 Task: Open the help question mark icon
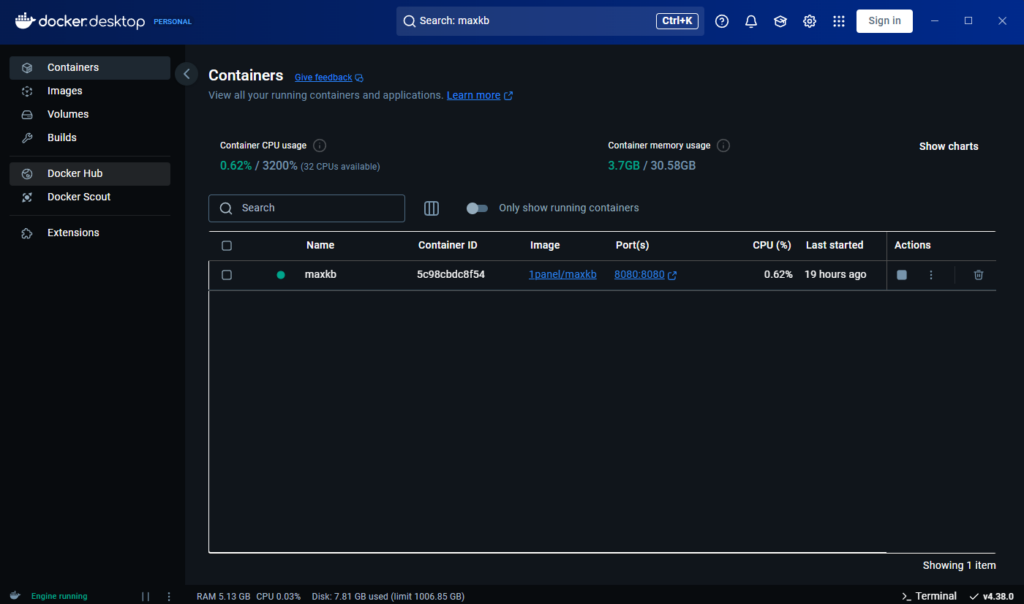[x=722, y=22]
